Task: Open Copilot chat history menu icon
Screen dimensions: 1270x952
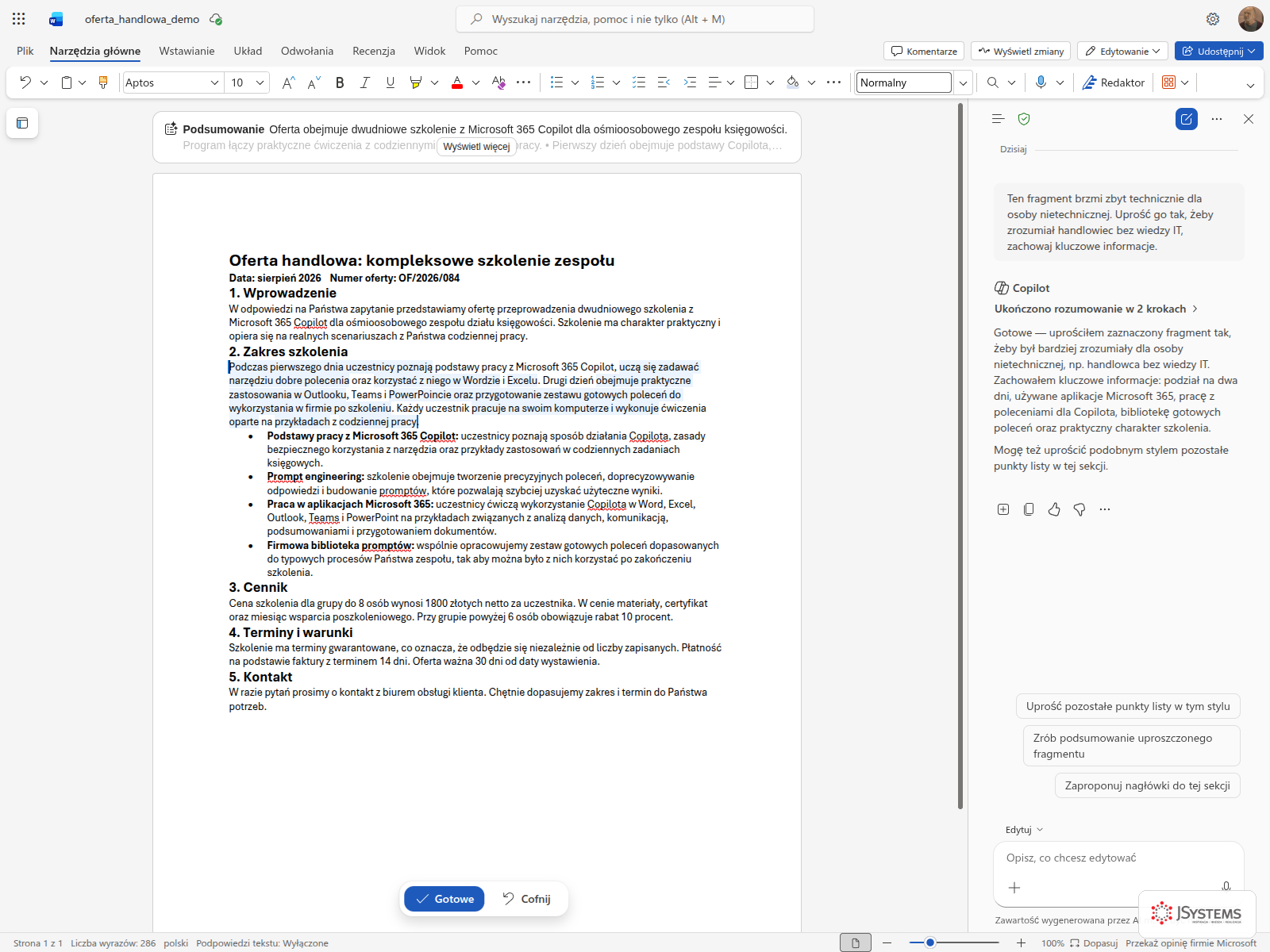Action: pos(999,119)
